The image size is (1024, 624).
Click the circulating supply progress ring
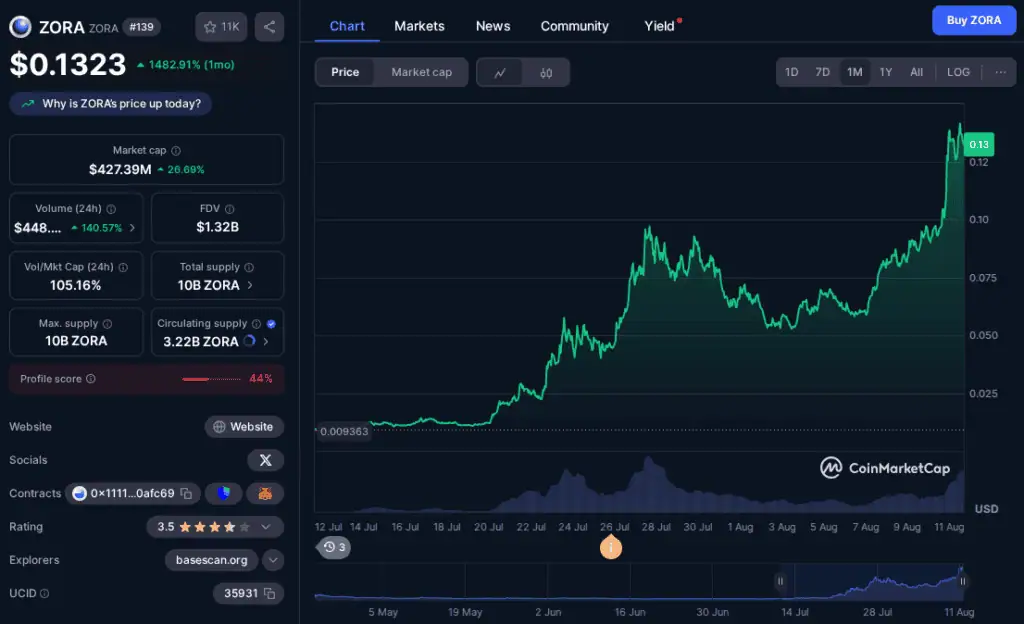[x=249, y=341]
